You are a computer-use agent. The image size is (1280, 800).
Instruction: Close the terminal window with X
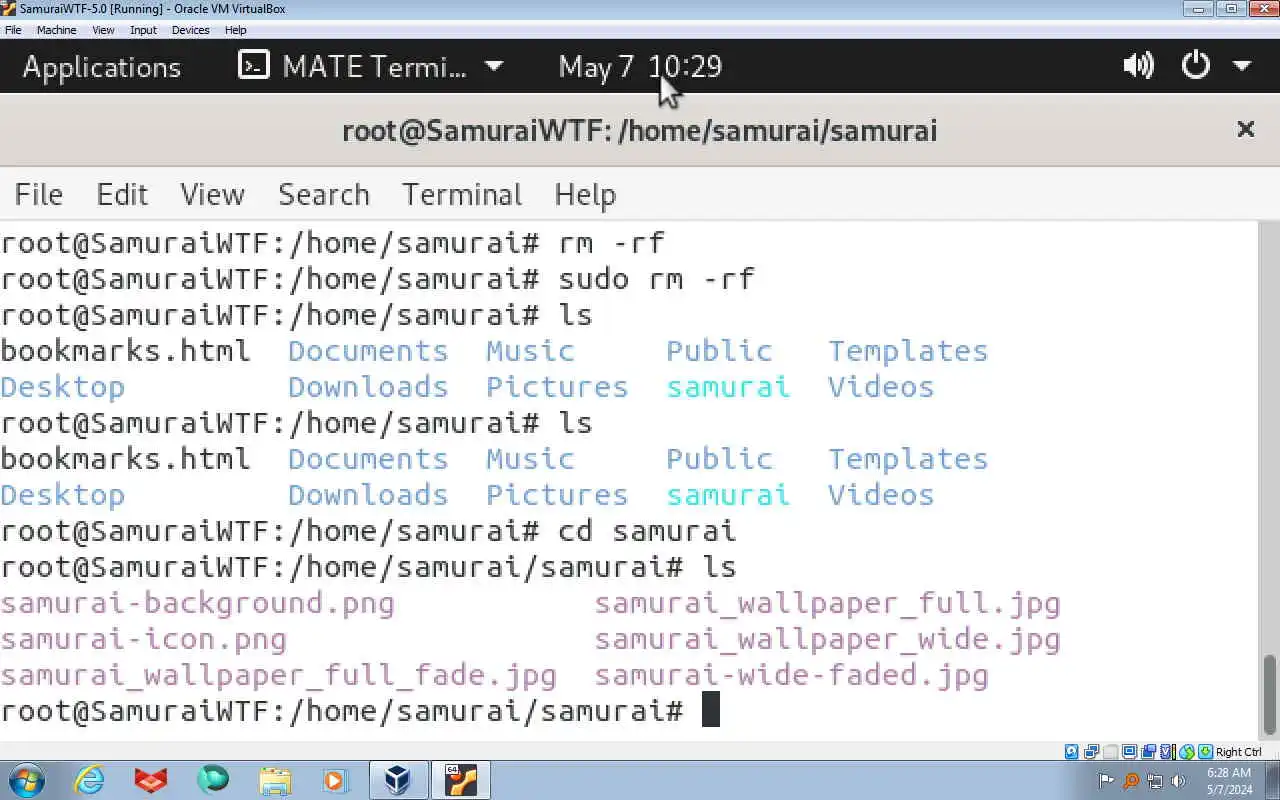pos(1246,129)
